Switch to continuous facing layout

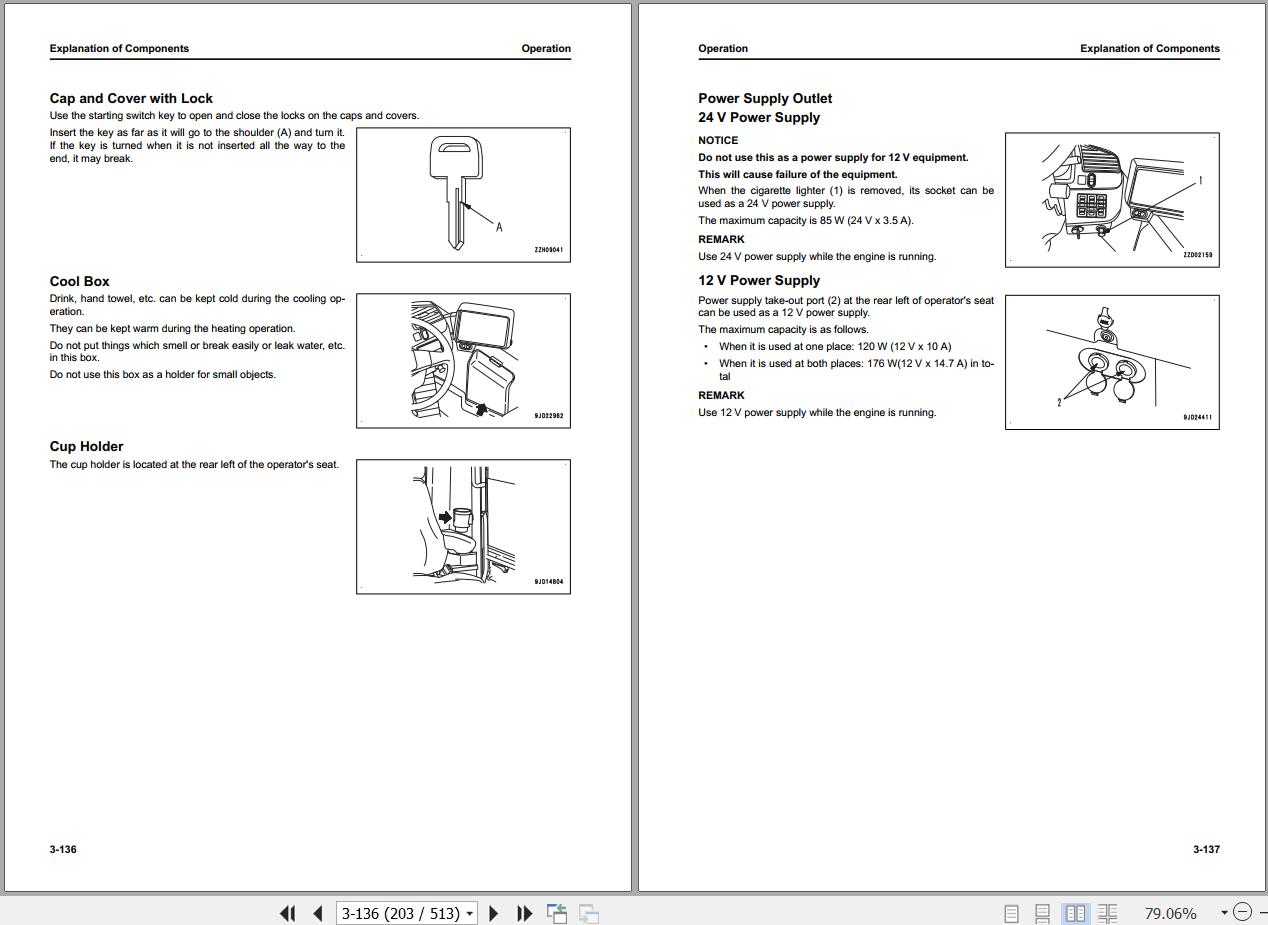tap(1107, 913)
